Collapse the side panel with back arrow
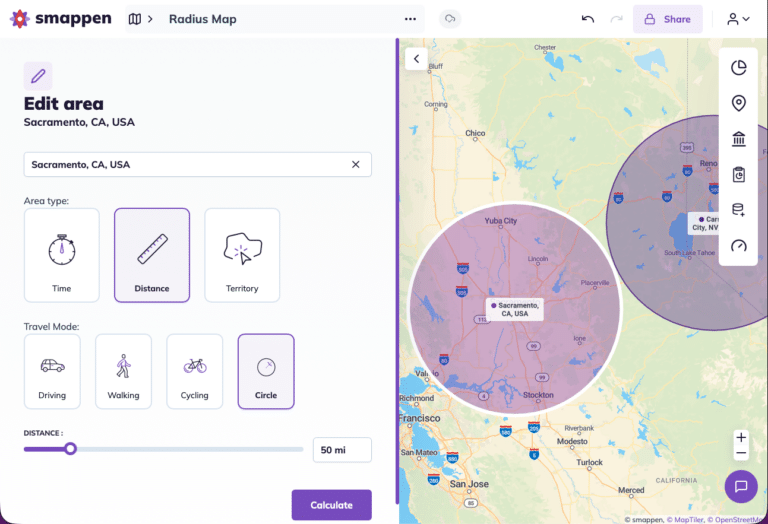Image resolution: width=768 pixels, height=524 pixels. (416, 59)
